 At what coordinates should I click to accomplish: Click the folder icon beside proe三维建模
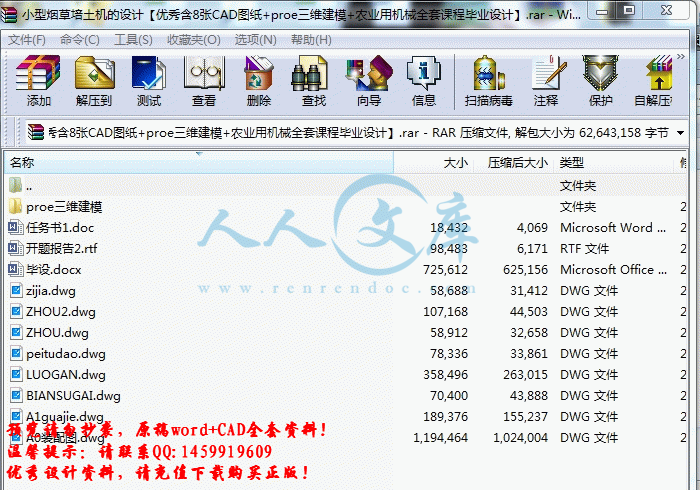coord(15,207)
